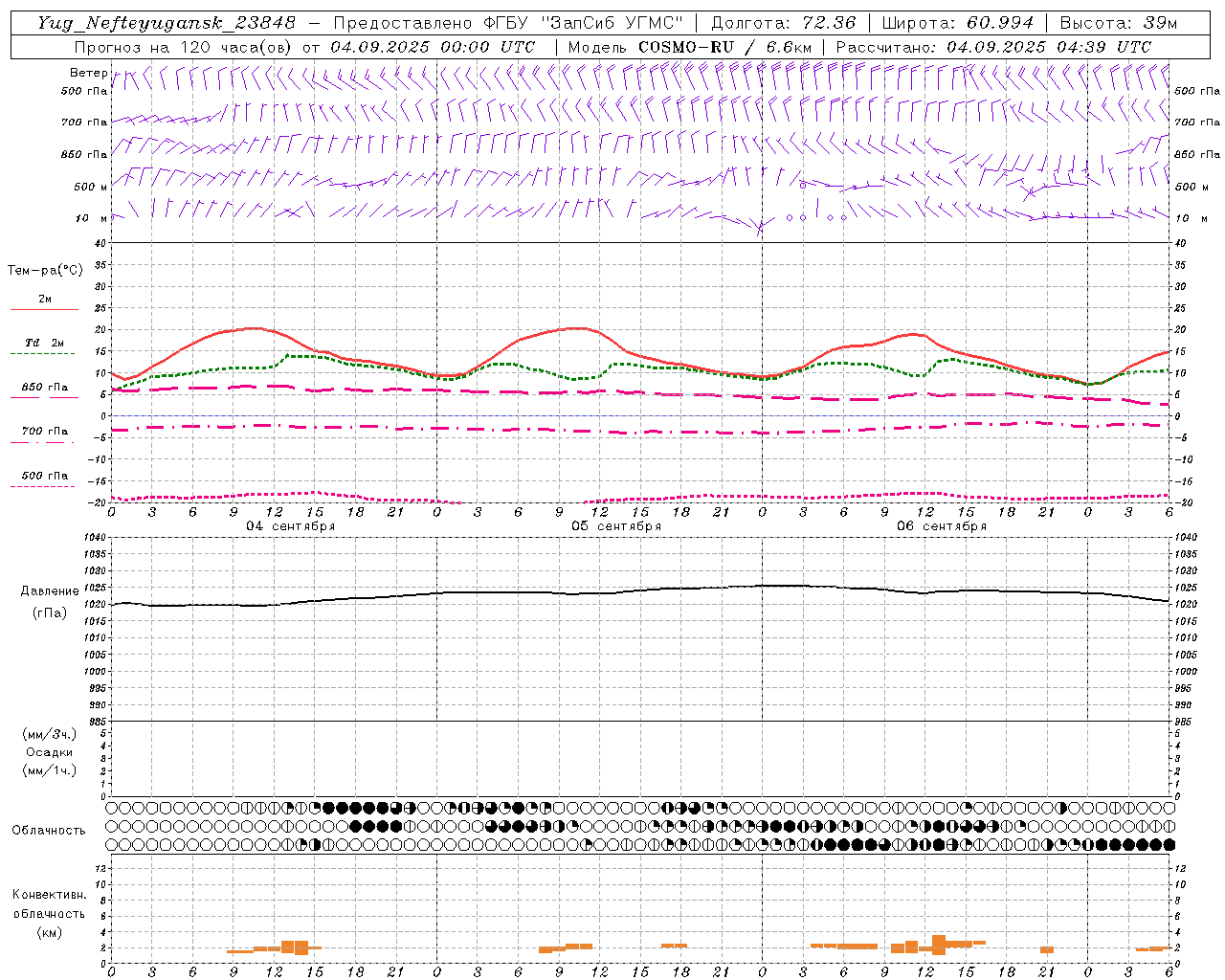Click the Облачность cloudiness row label
This screenshot has width=1225, height=980.
[x=48, y=831]
